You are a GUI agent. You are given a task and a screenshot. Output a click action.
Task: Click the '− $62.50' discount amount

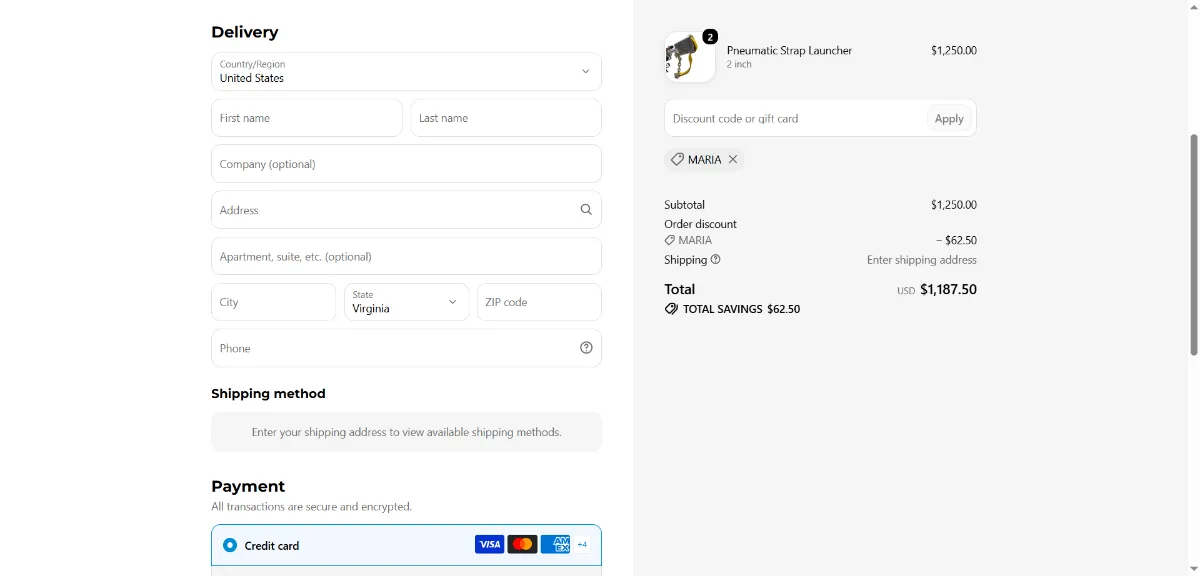tap(956, 240)
